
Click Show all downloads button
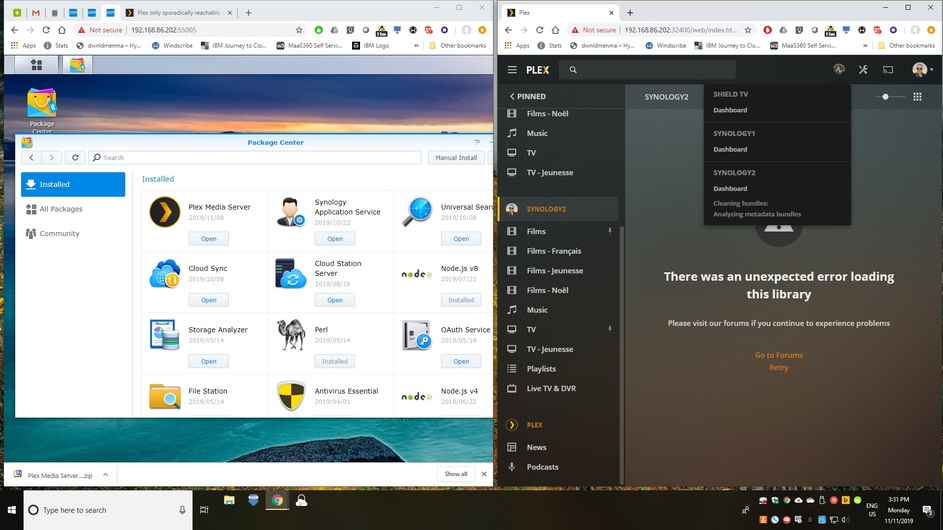tap(456, 474)
